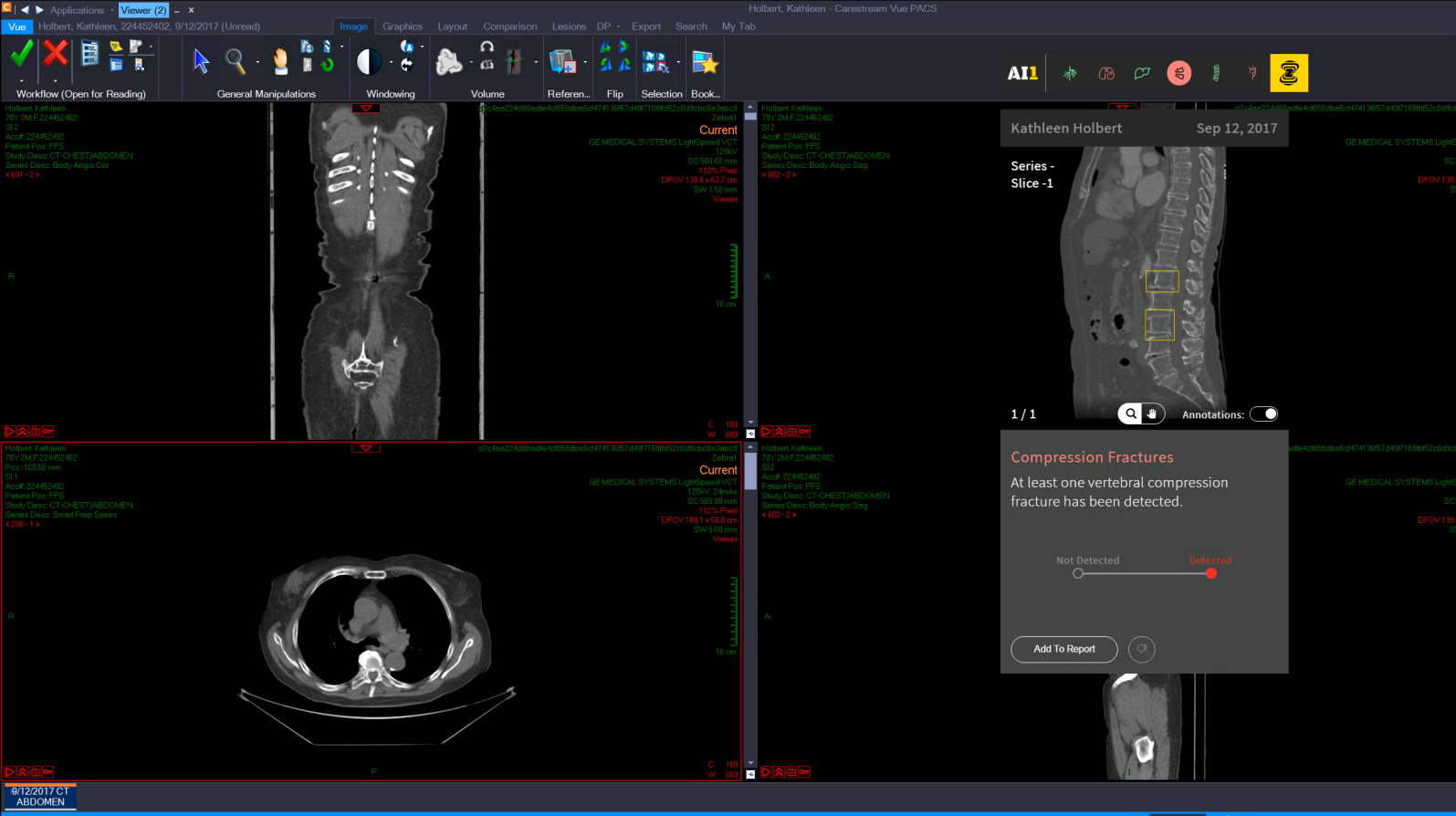Click the forward navigation arrow

39,10
